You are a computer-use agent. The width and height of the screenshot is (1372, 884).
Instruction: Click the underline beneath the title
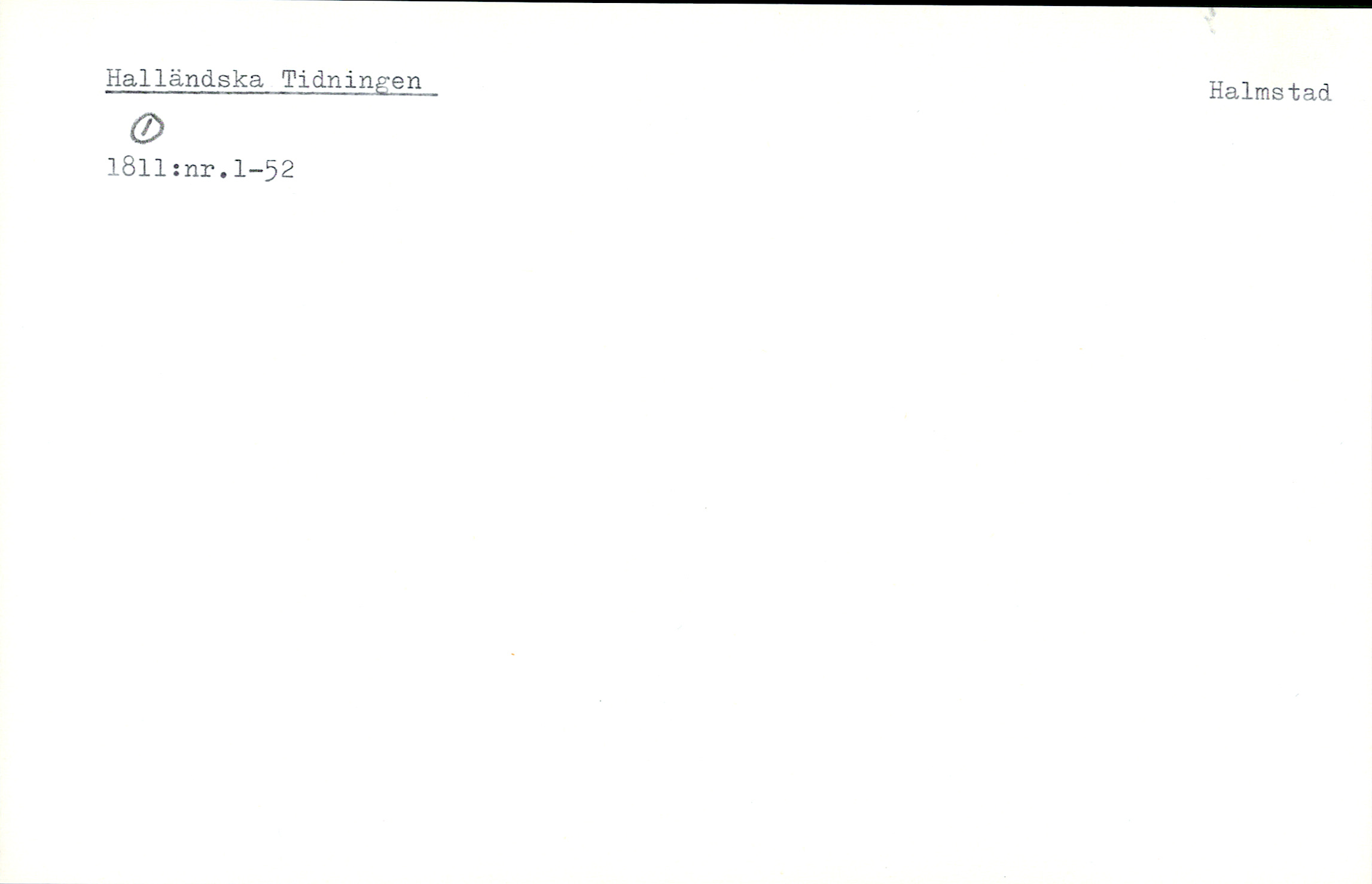pyautogui.click(x=272, y=93)
